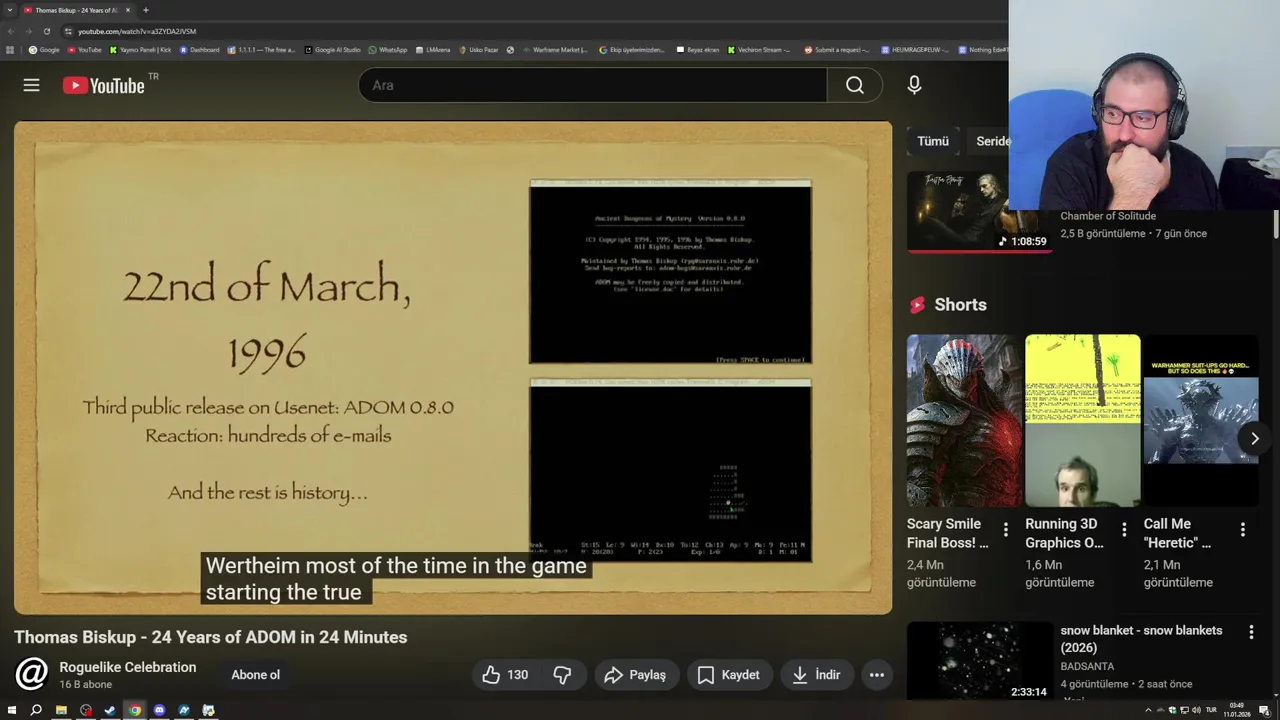Open the YouTube hamburger guide menu
The image size is (1280, 720).
tap(31, 85)
